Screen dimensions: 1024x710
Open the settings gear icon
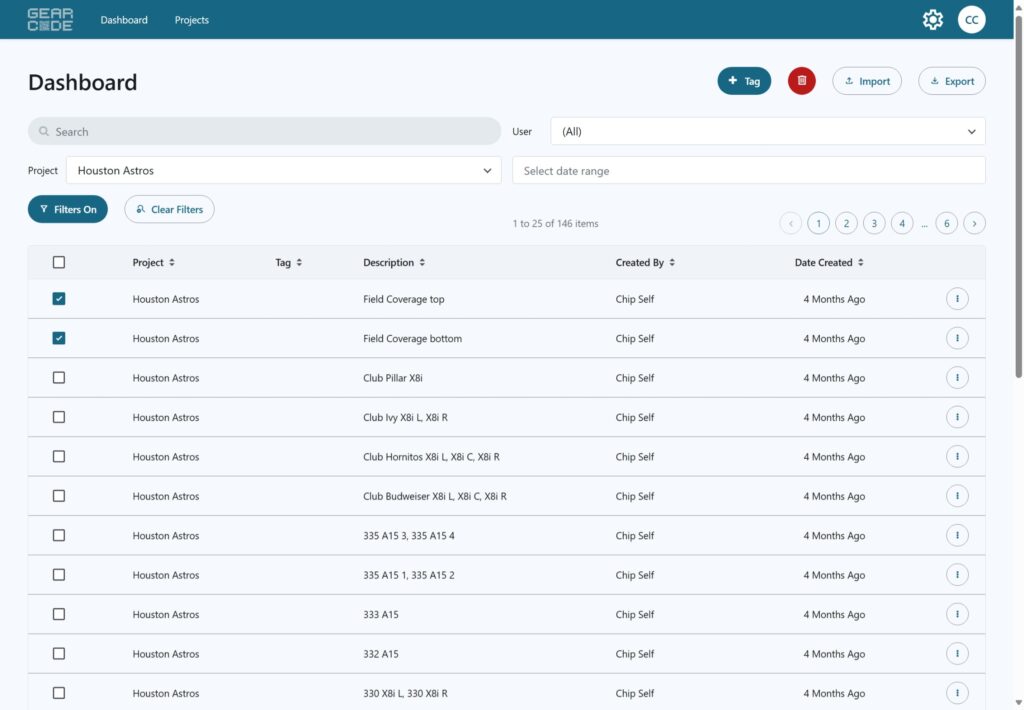coord(933,20)
